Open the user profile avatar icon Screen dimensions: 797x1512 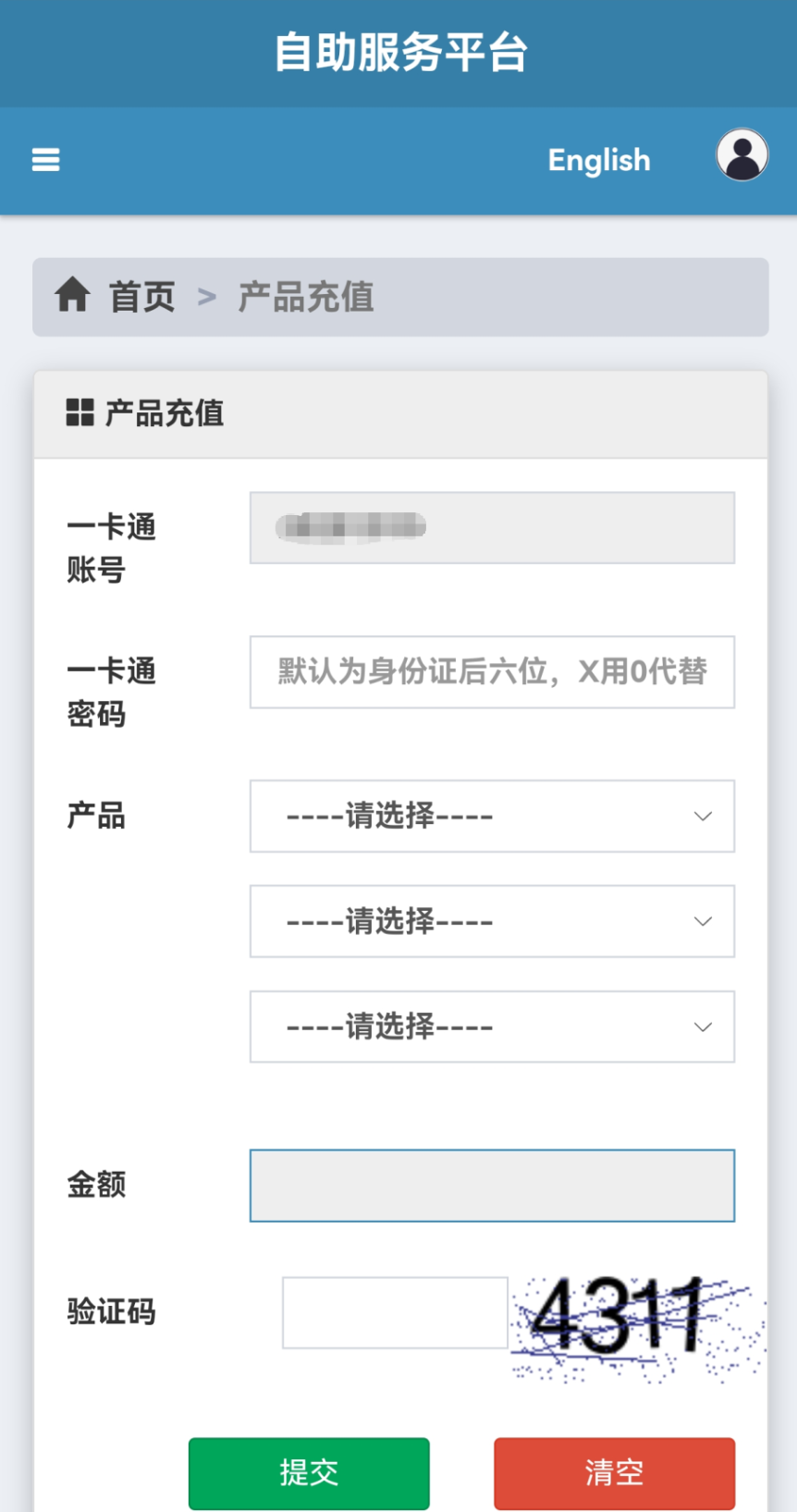[x=742, y=154]
